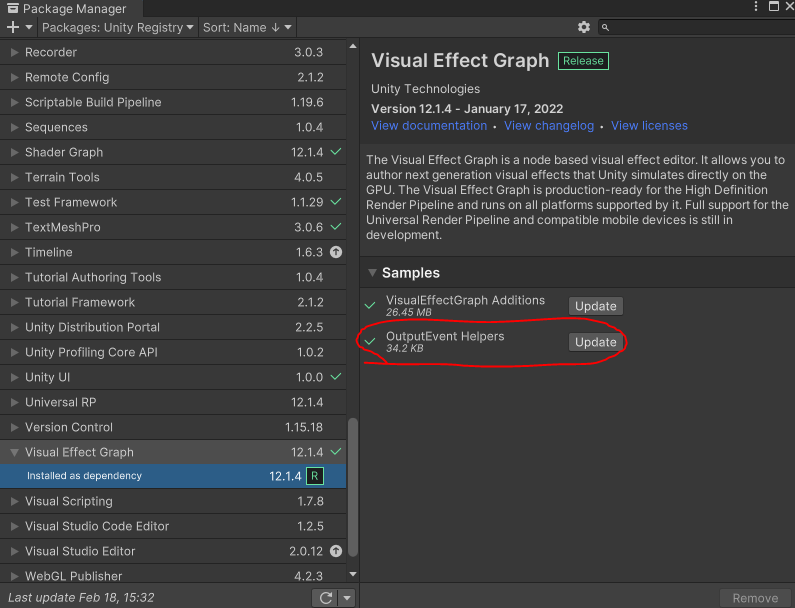Expand Scriptable Build Pipeline versions
The width and height of the screenshot is (795, 608).
pyautogui.click(x=14, y=102)
